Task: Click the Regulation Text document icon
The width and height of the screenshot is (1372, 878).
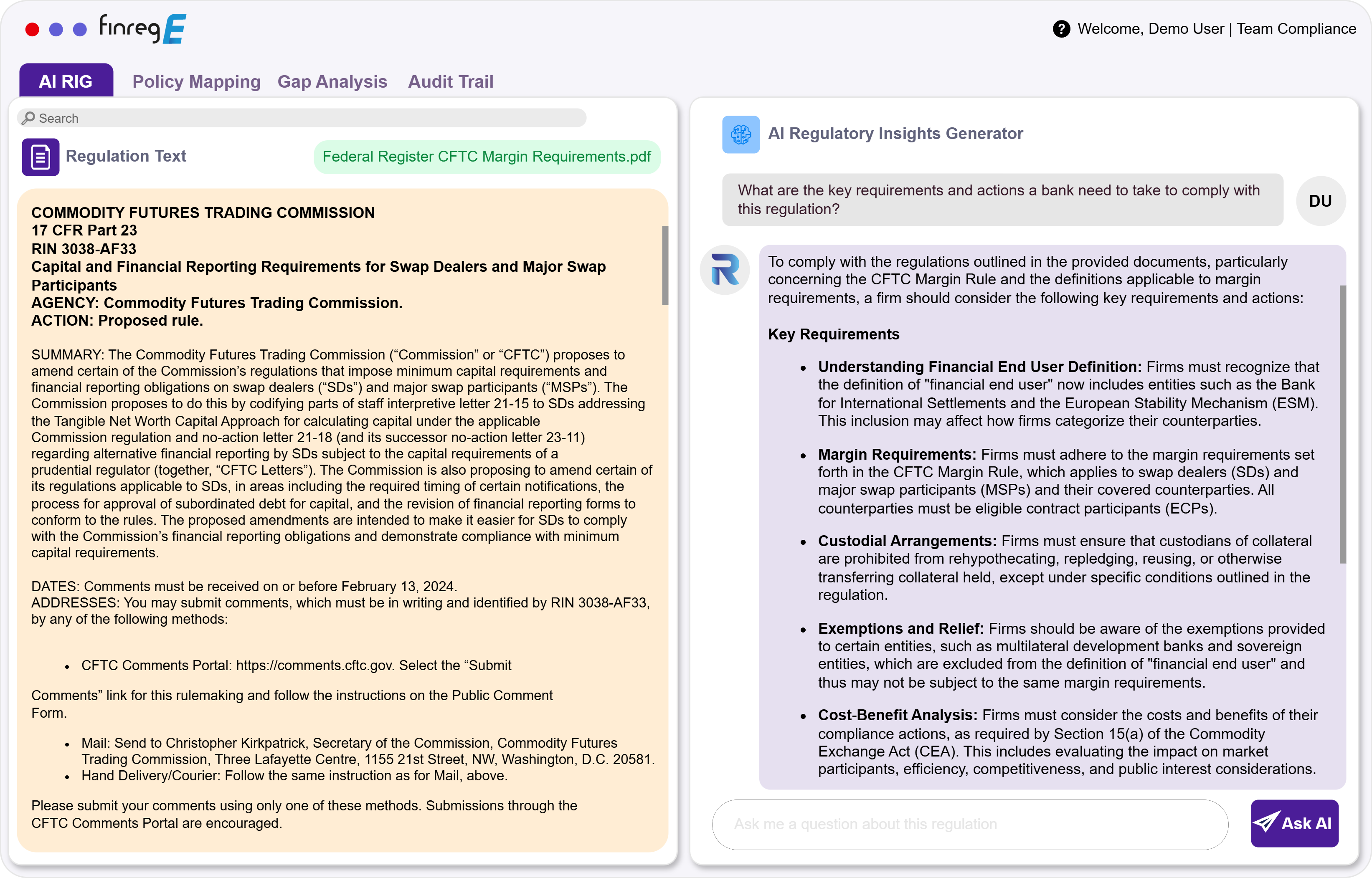Action: point(41,157)
